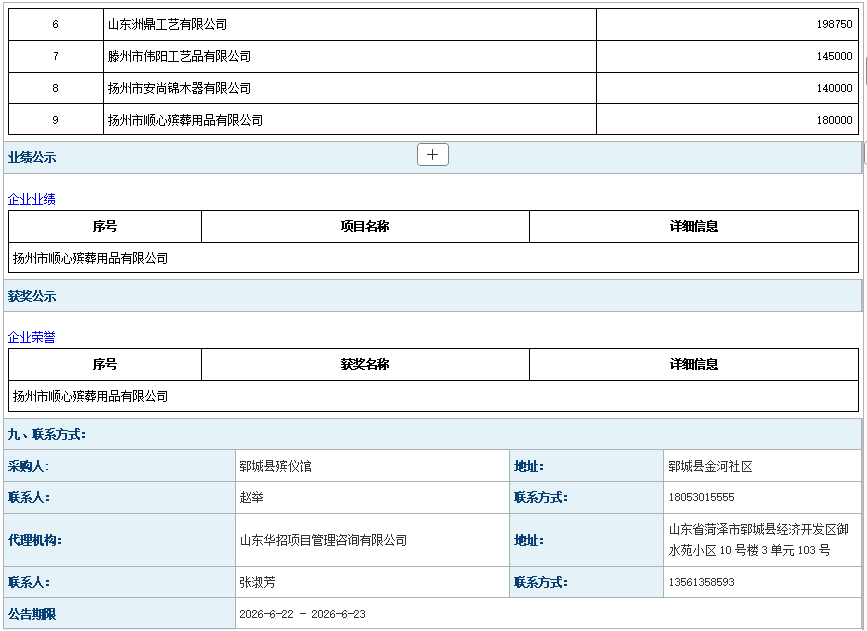Click the 获奖名称 column header
This screenshot has height=631, width=867.
coord(365,364)
